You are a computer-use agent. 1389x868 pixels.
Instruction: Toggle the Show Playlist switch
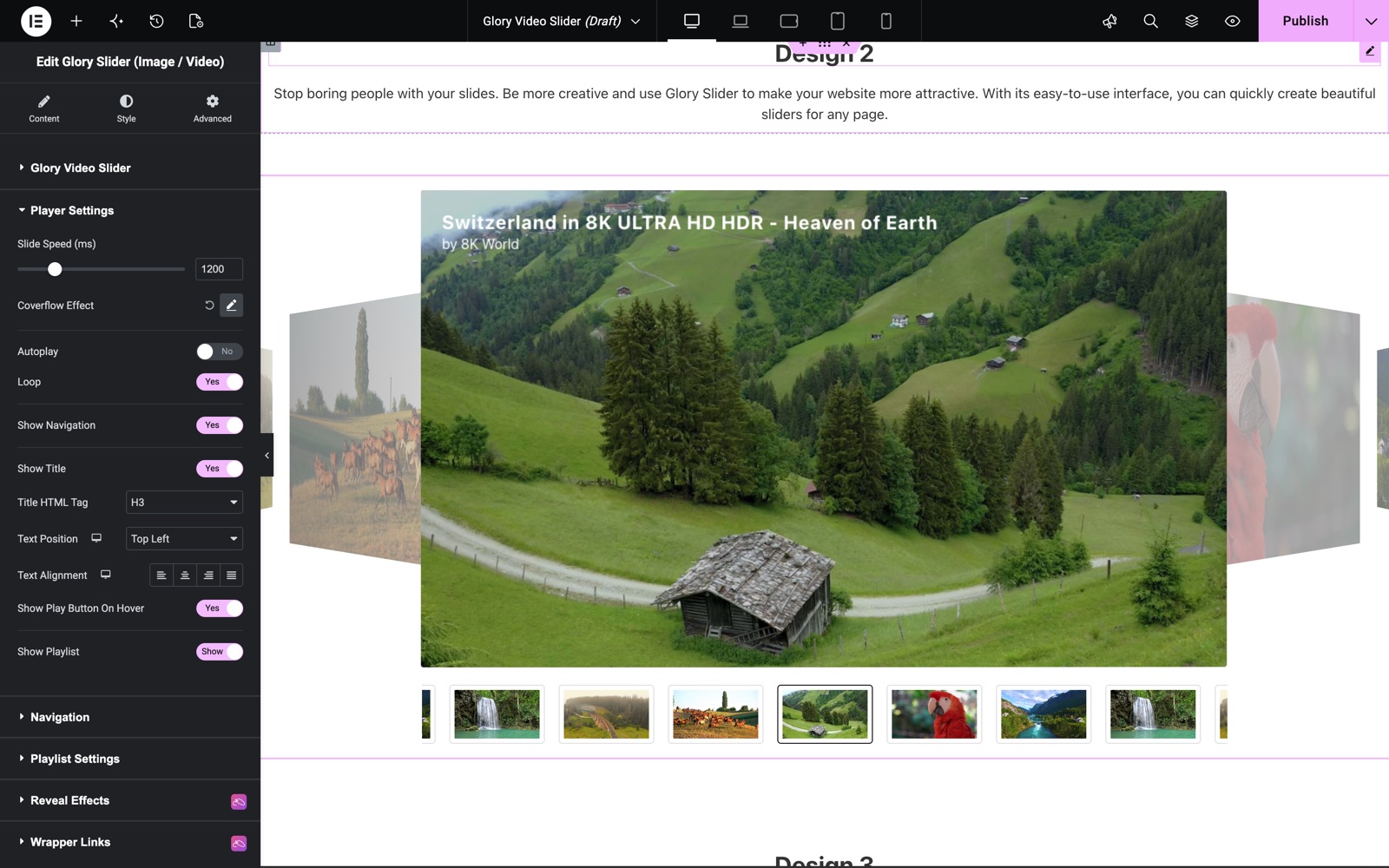(220, 652)
